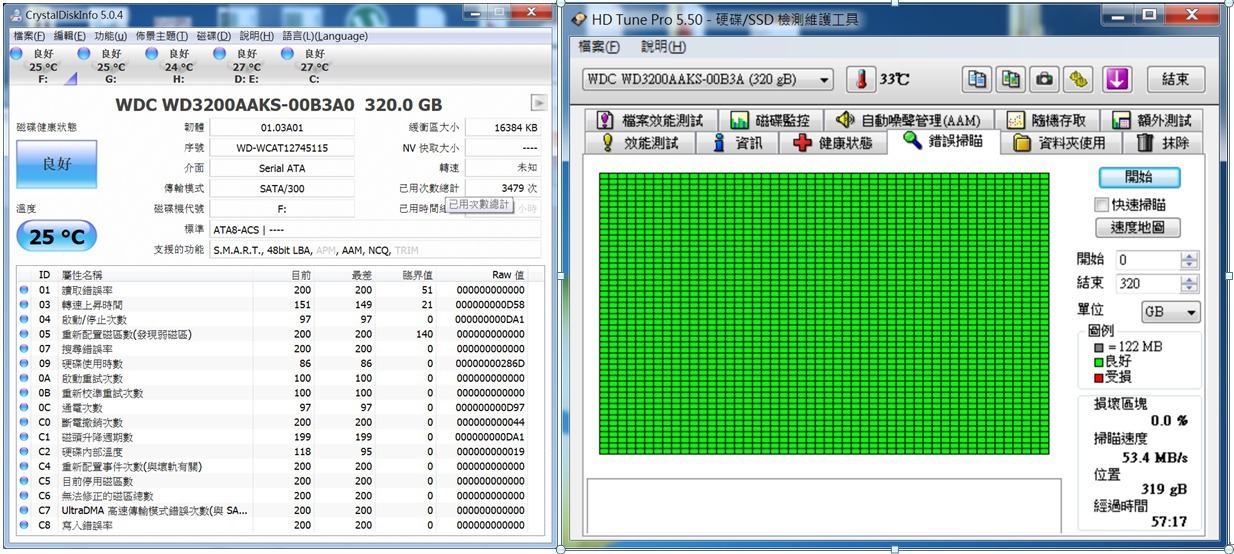Click 屬性名稱 column header
This screenshot has height=554, width=1234.
click(x=81, y=274)
